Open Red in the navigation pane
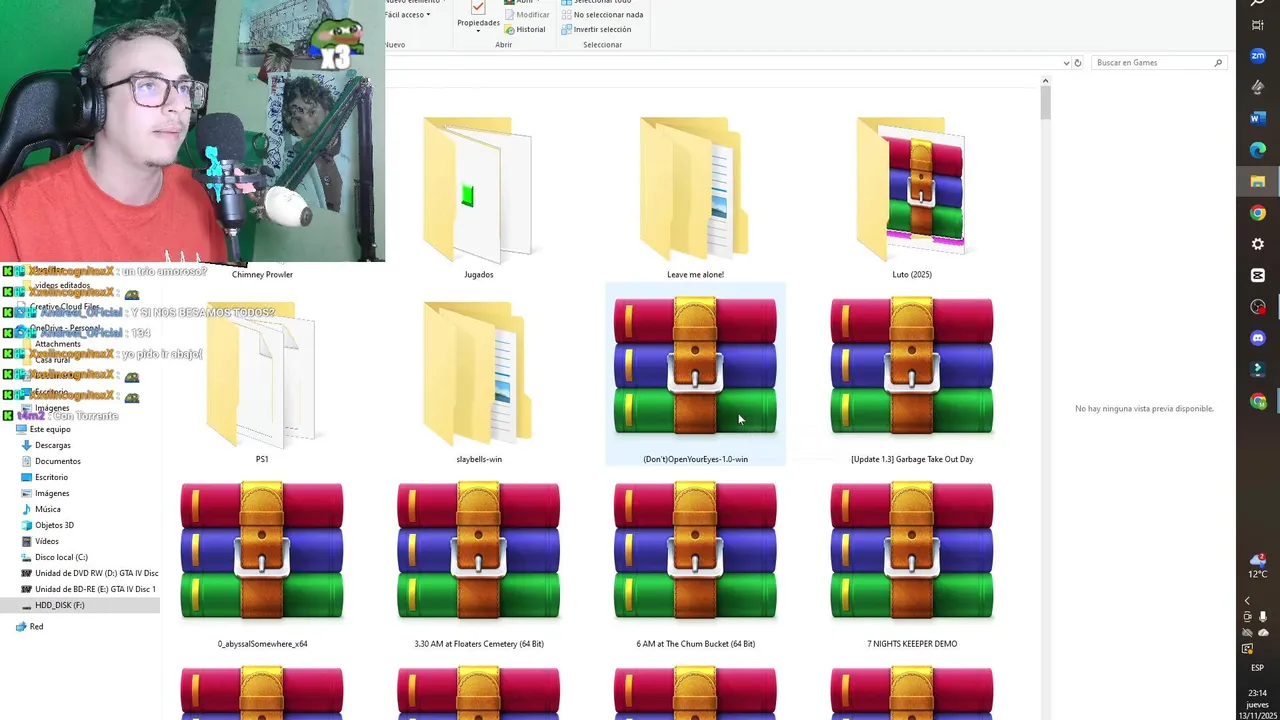This screenshot has height=720, width=1280. point(36,626)
